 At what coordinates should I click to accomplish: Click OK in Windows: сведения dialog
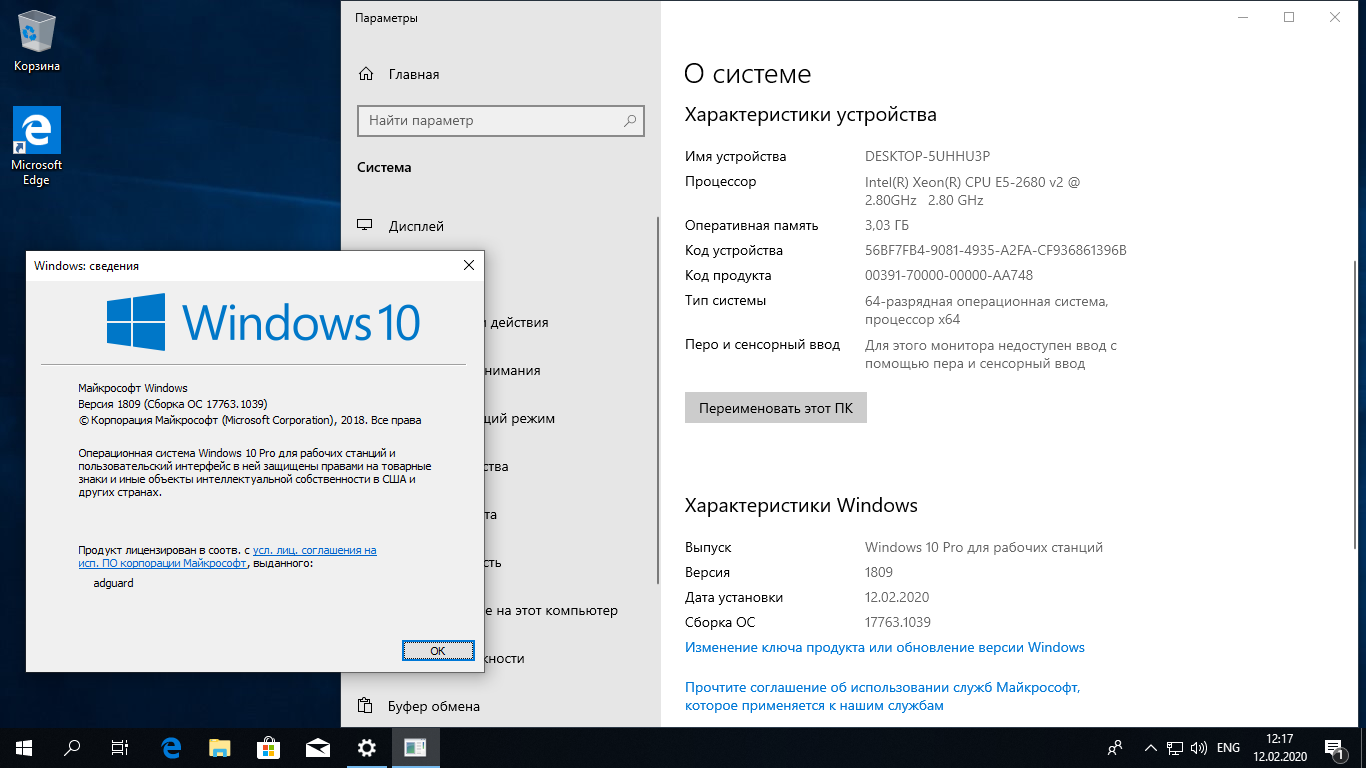point(438,650)
